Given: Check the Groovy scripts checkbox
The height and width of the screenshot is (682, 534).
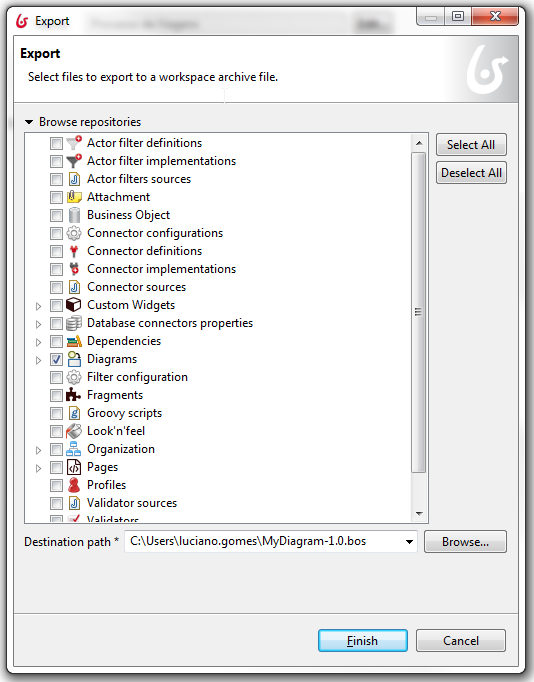Looking at the screenshot, I should tap(56, 413).
